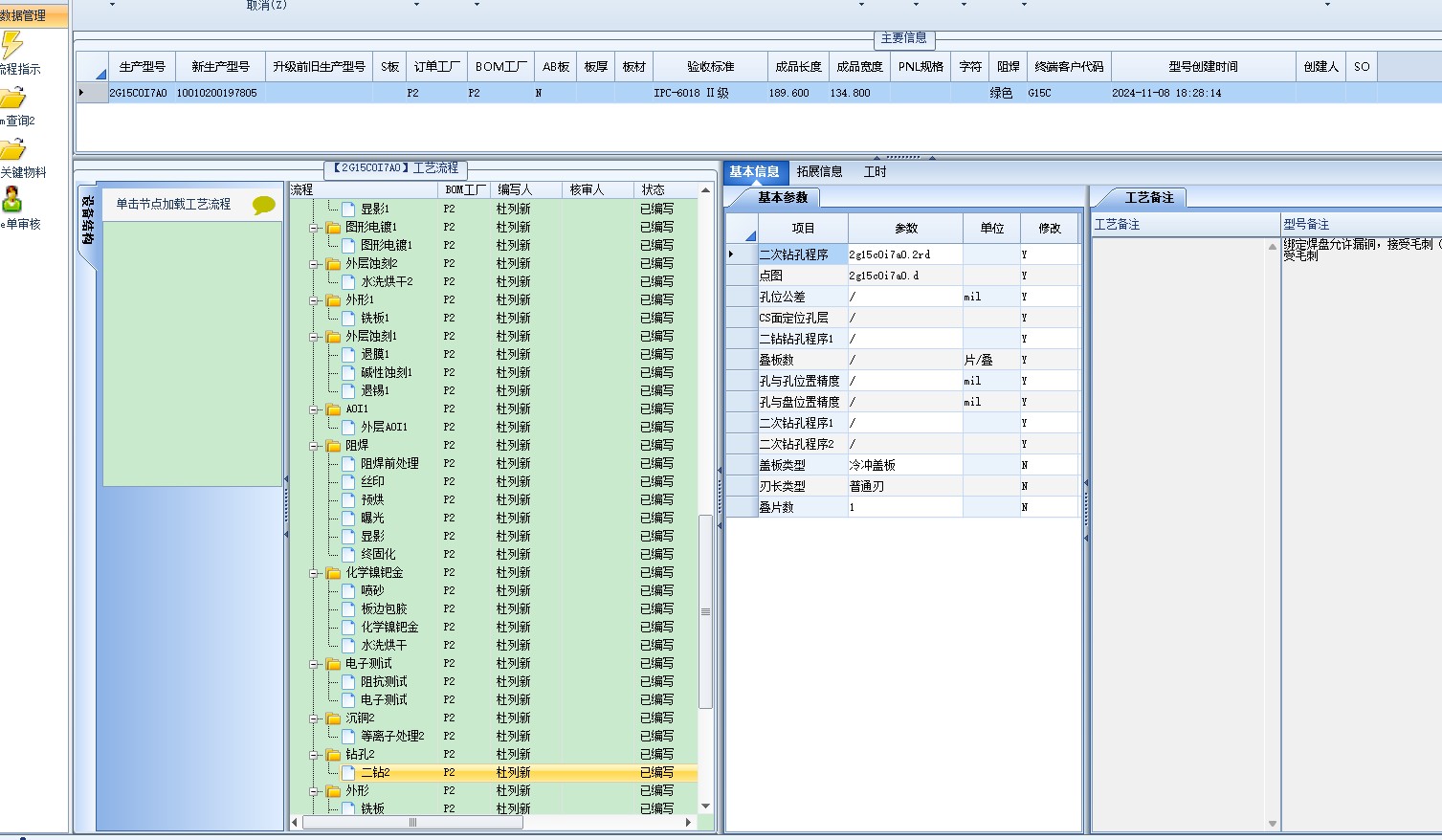Image resolution: width=1442 pixels, height=840 pixels.
Task: Edit the 盖板类型 value 冷冲盖板
Action: point(905,465)
